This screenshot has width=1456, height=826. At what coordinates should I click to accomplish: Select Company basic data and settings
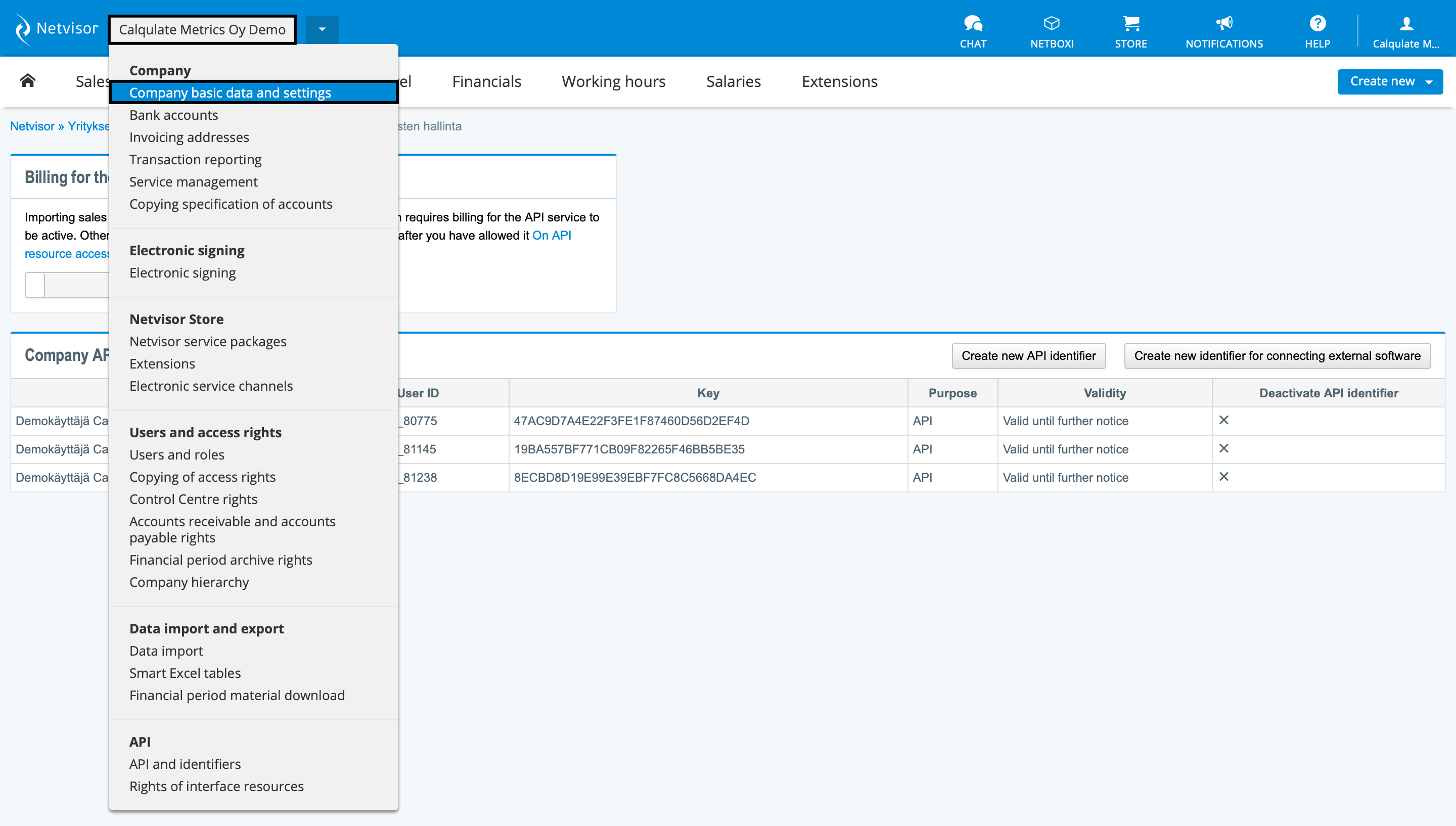pyautogui.click(x=230, y=93)
